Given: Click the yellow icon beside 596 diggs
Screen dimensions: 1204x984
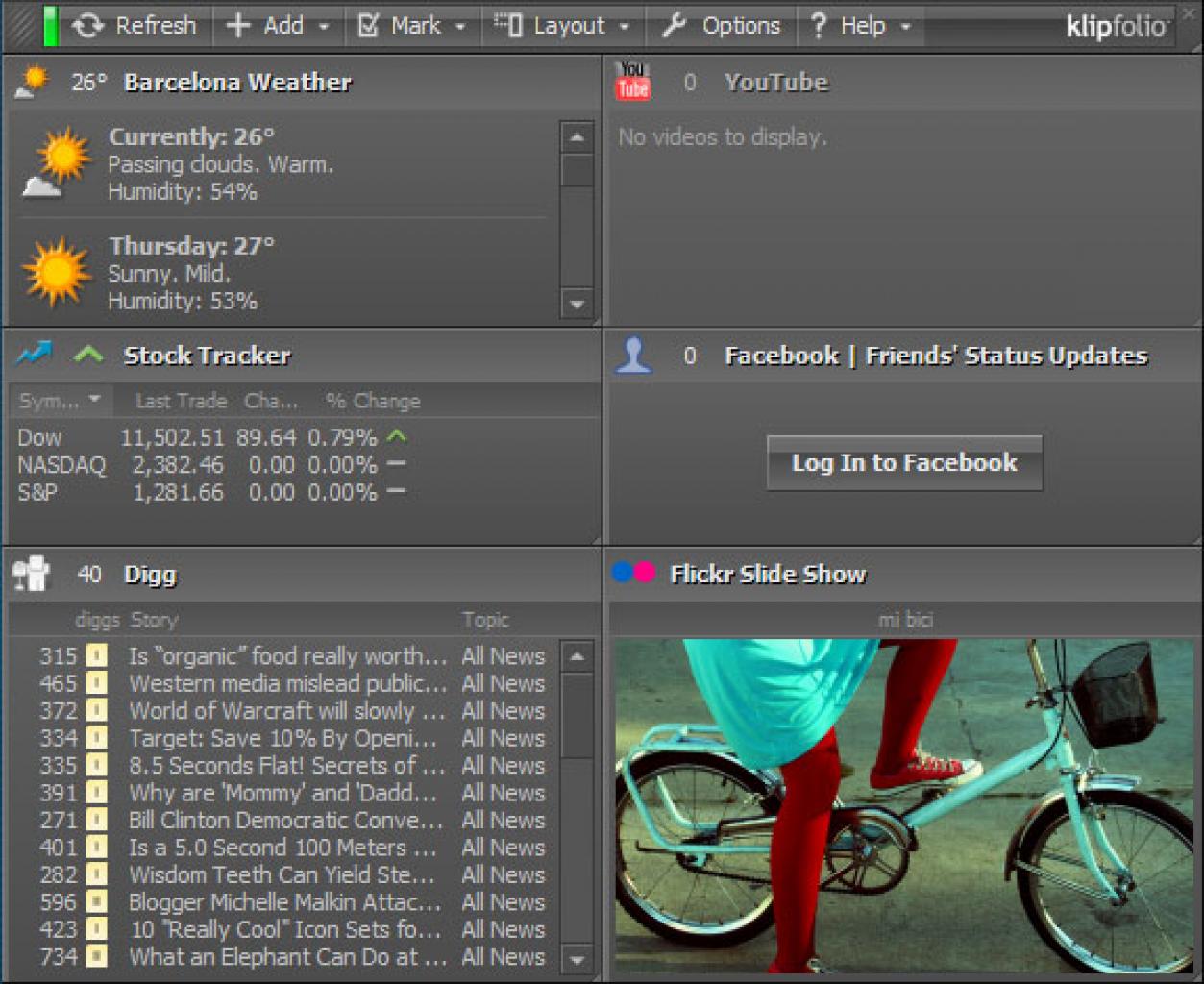Looking at the screenshot, I should [x=96, y=902].
